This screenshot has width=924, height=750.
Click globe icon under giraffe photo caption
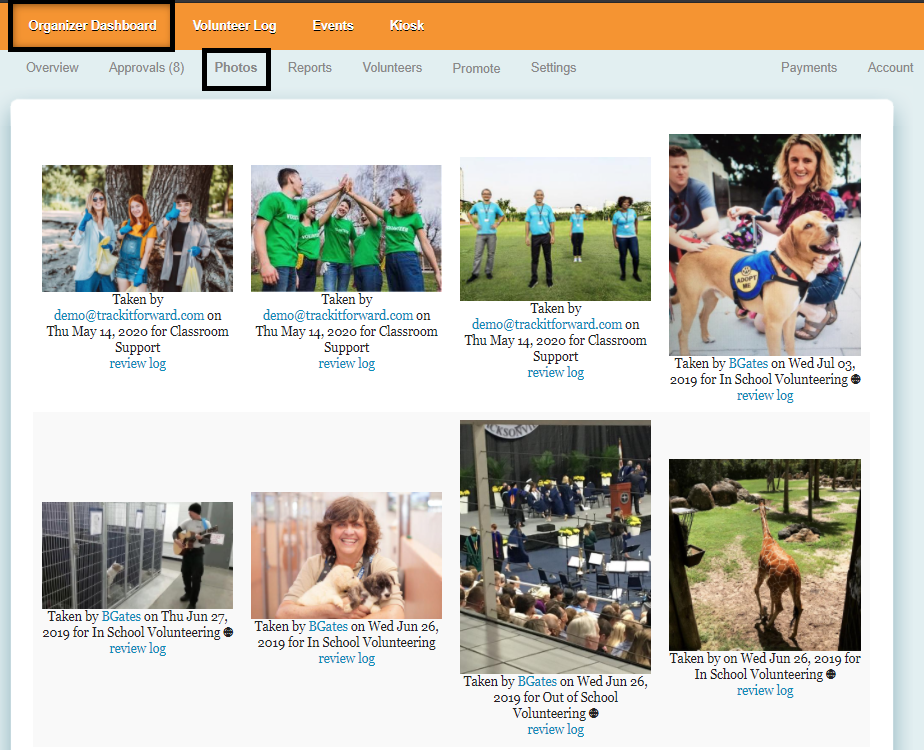(831, 675)
